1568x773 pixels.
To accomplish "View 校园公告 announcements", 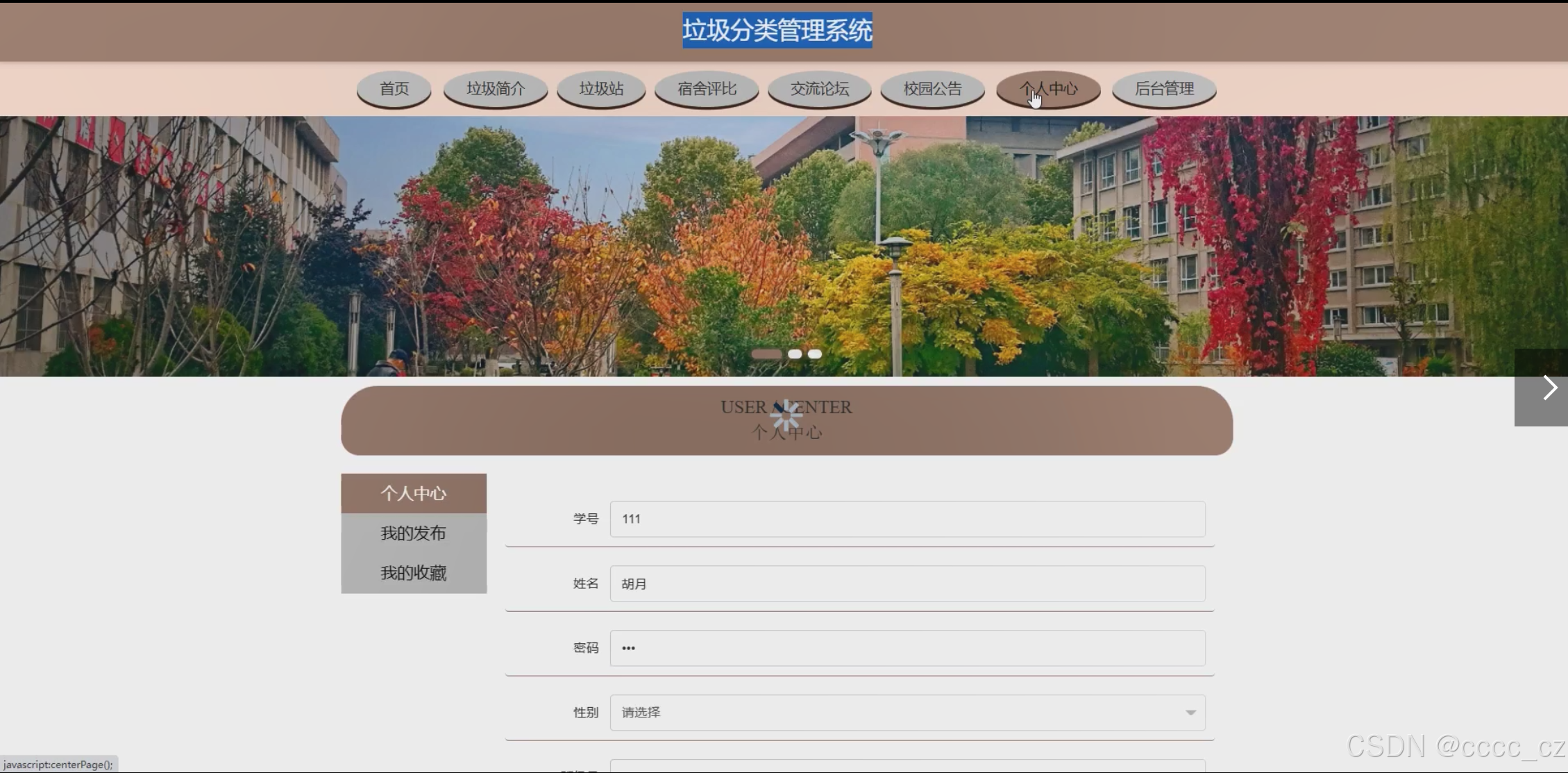I will pyautogui.click(x=932, y=89).
